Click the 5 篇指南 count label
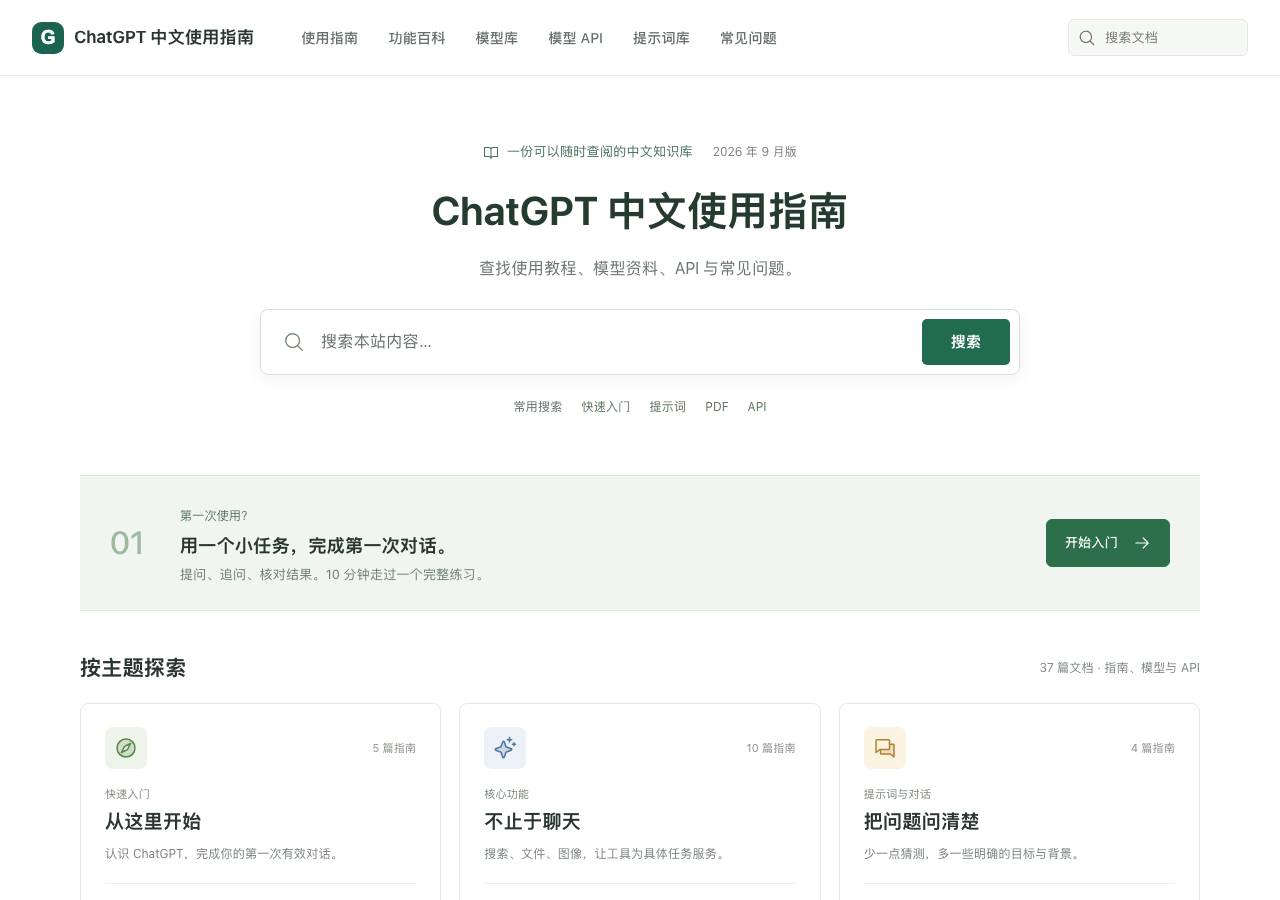The height and width of the screenshot is (900, 1280). [x=394, y=748]
